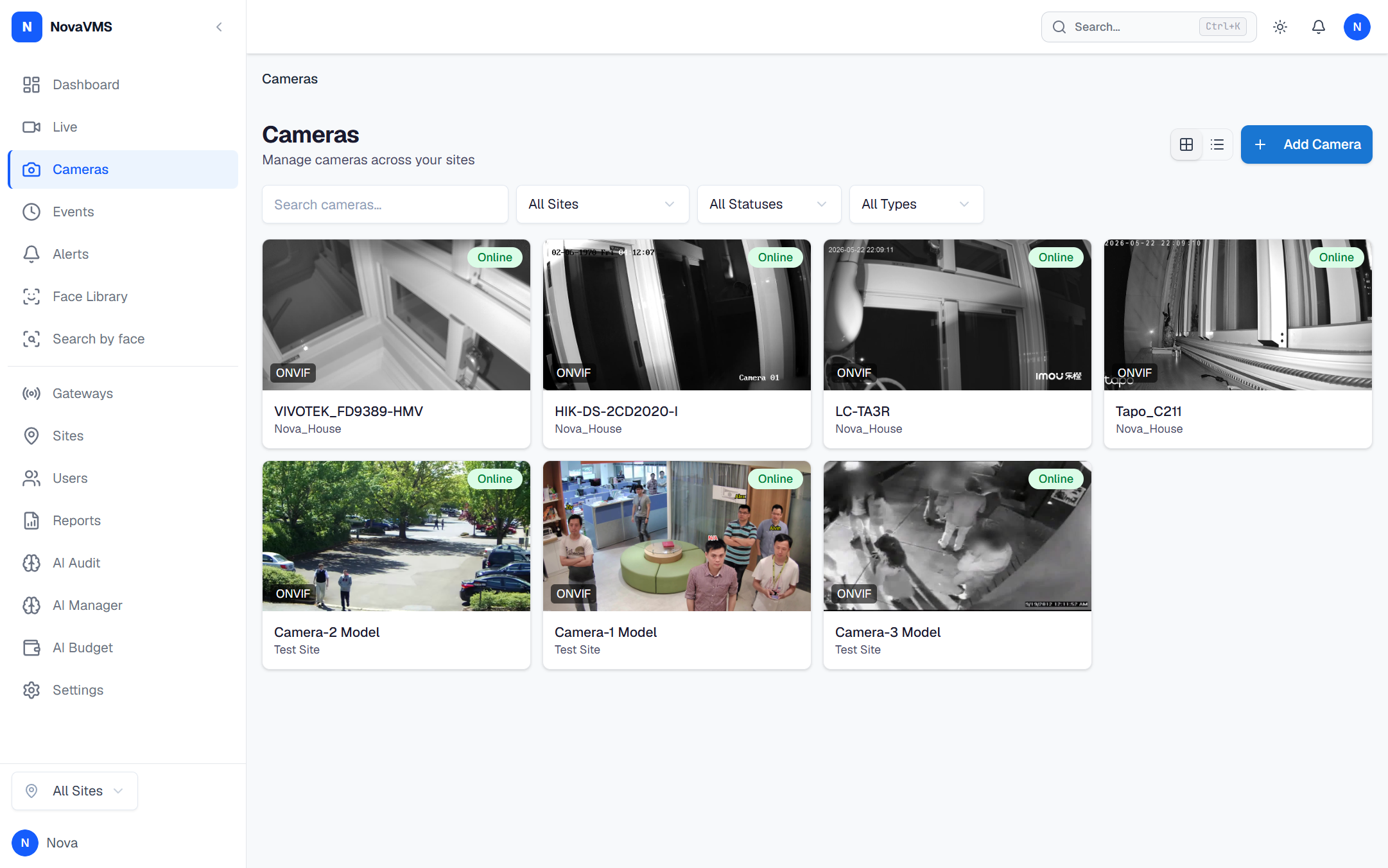1388x868 pixels.
Task: Click the ONVIF tag on LC-TA3R
Action: point(854,373)
